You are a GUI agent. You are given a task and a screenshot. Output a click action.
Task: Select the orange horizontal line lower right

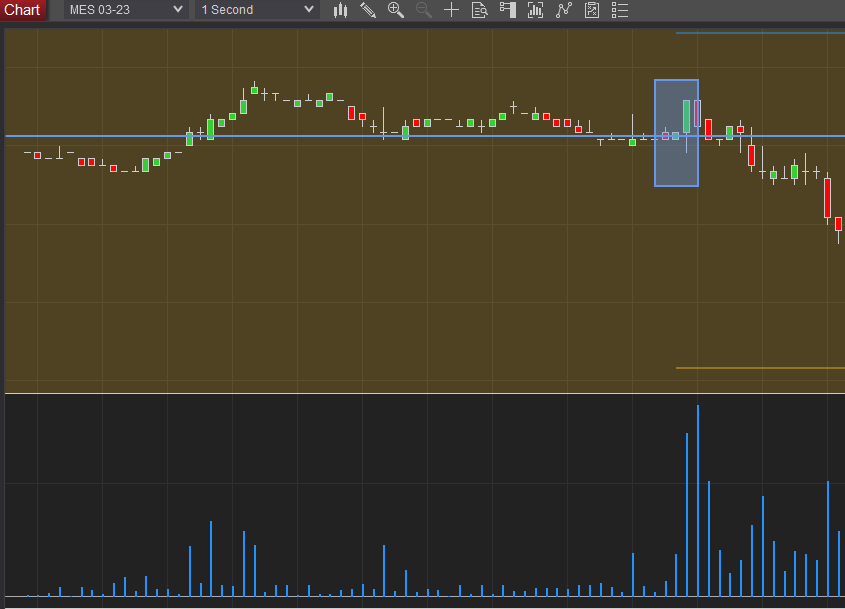pyautogui.click(x=760, y=368)
